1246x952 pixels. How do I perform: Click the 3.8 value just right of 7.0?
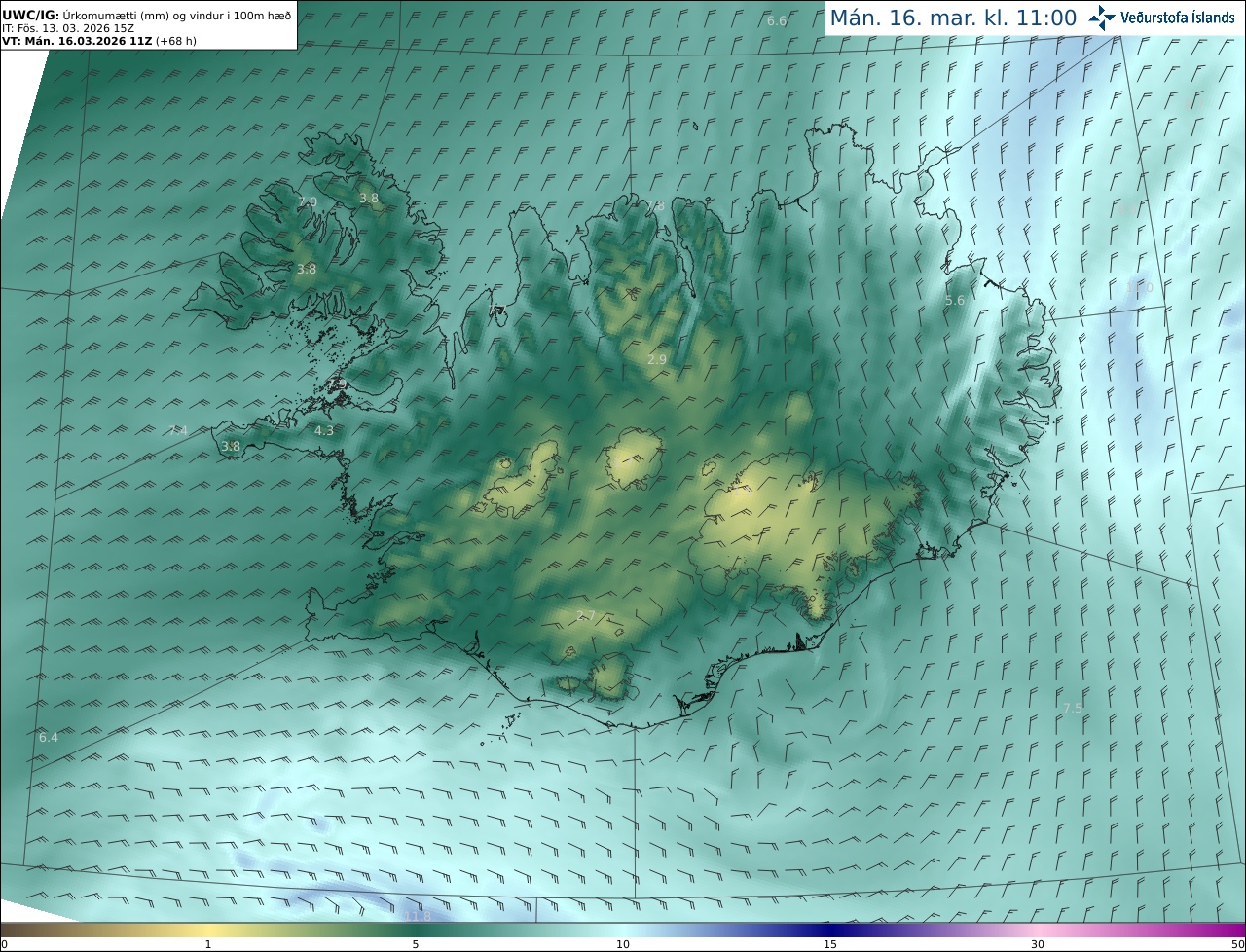tap(369, 198)
